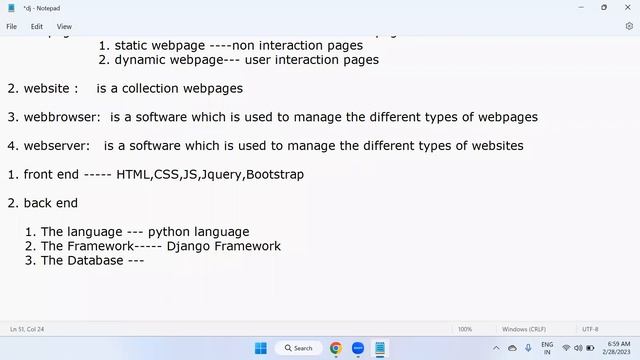Image resolution: width=640 pixels, height=360 pixels.
Task: Click the line 'dynamic webpage--- user interaction pages'
Action: (x=238, y=60)
